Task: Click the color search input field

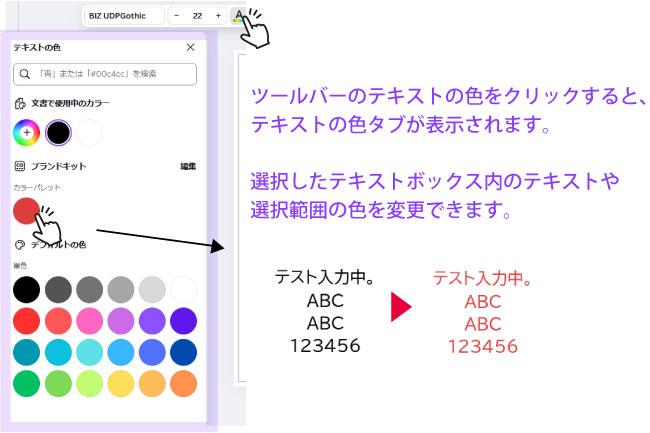Action: coord(105,74)
